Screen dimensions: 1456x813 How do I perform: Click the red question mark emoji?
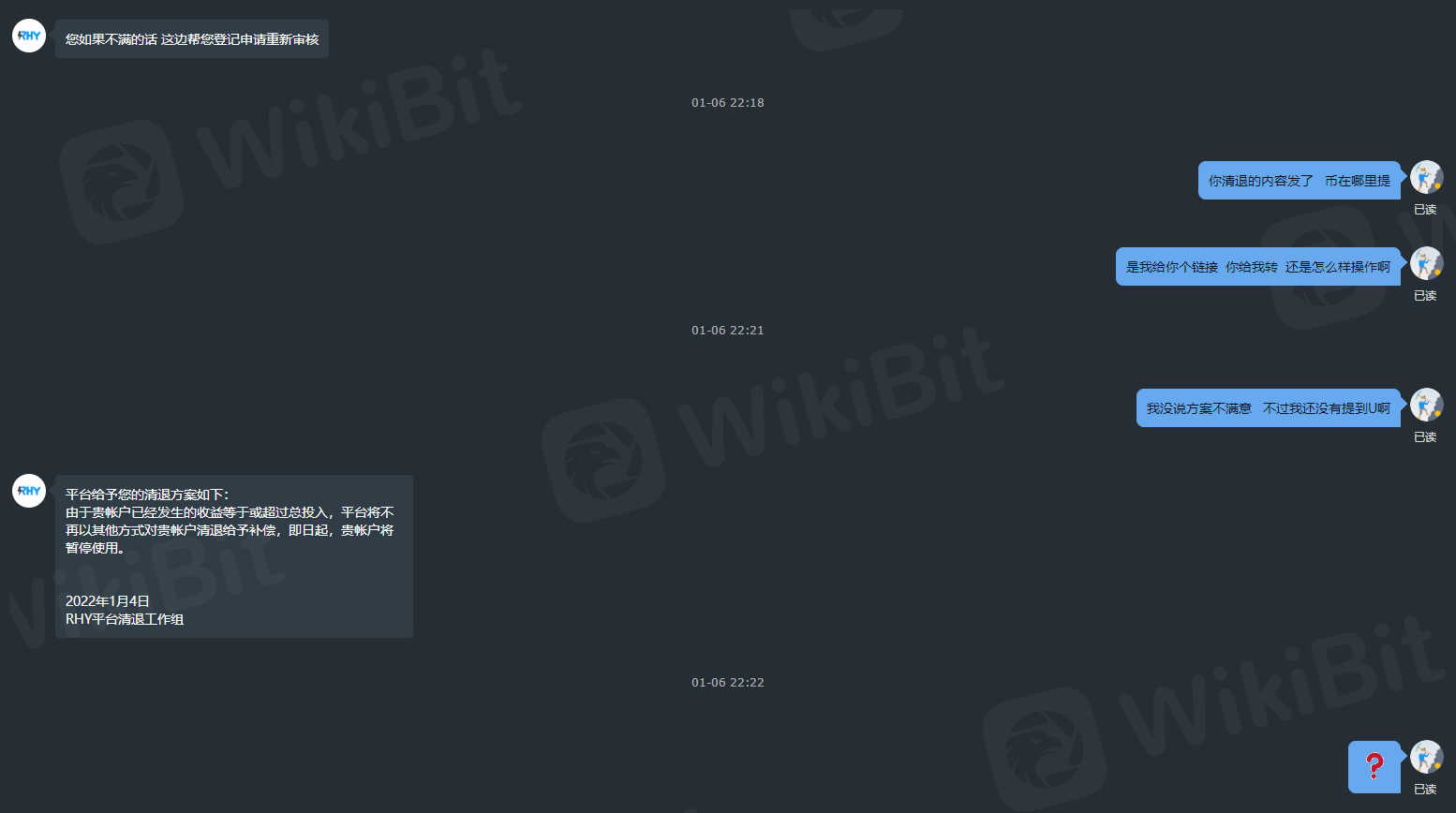1374,766
